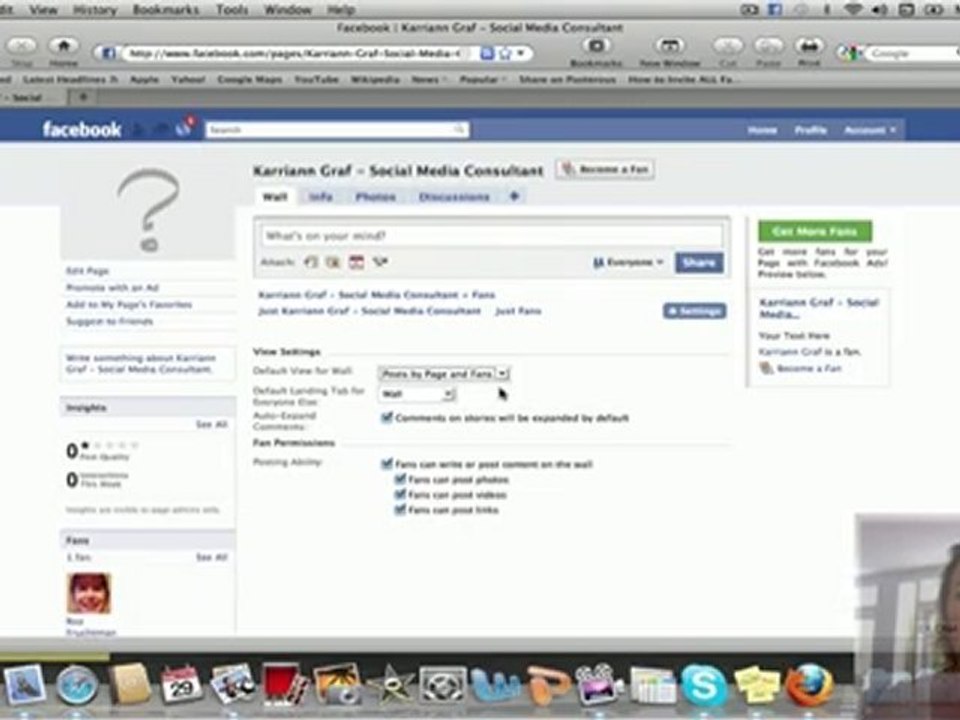The image size is (960, 720).
Task: Toggle fans can write on wall checkbox
Action: click(386, 463)
